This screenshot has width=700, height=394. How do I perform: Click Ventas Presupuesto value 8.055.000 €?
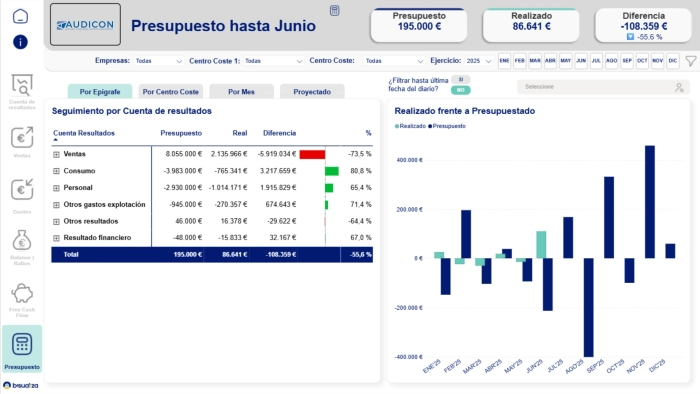point(183,154)
